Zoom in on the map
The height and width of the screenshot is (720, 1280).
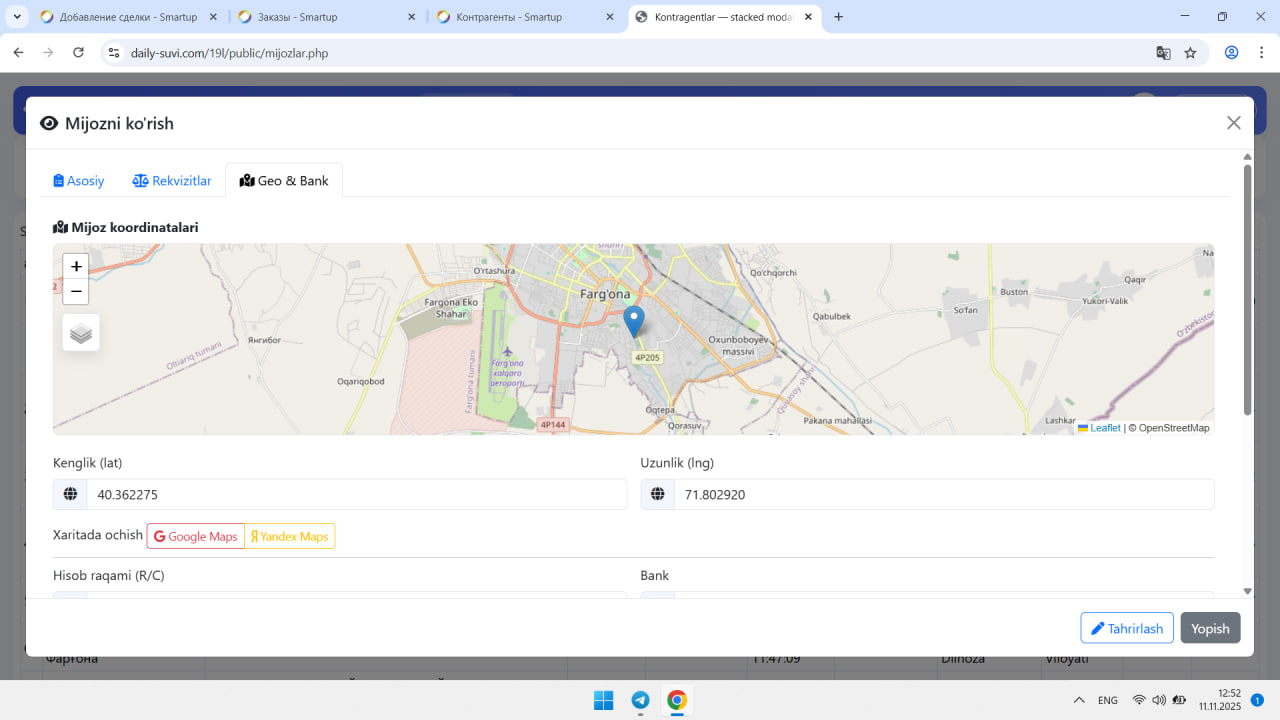[x=76, y=267]
